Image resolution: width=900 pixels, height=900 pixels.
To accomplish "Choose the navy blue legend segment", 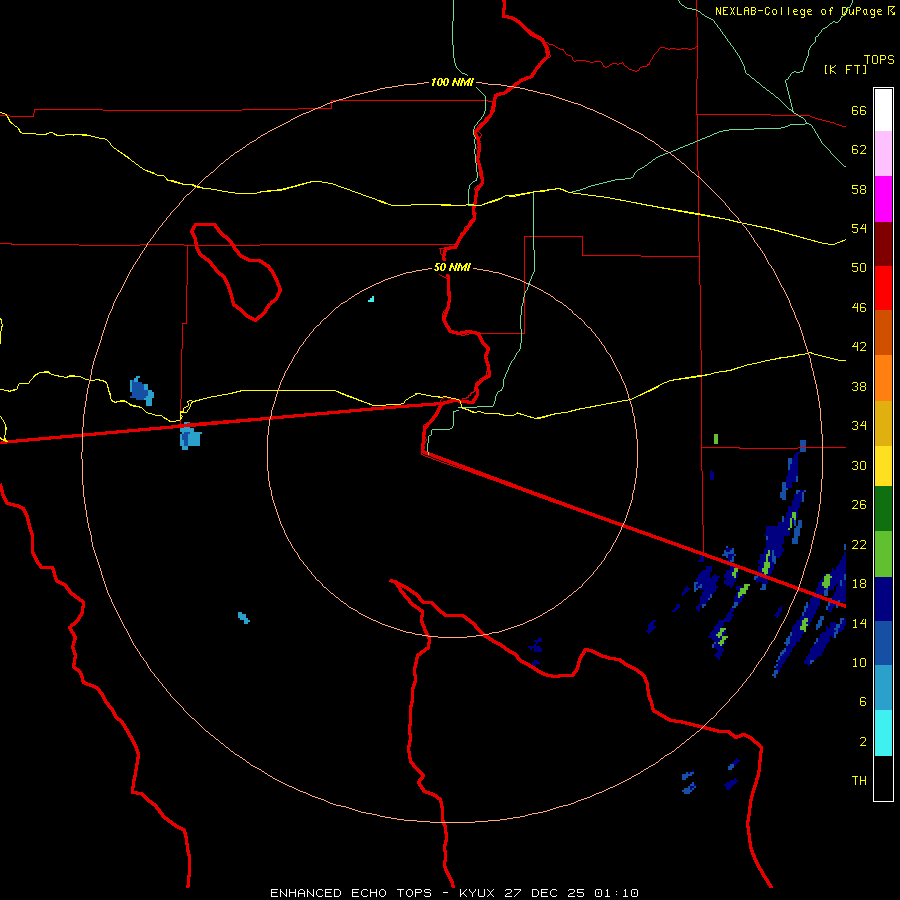I will (x=883, y=599).
